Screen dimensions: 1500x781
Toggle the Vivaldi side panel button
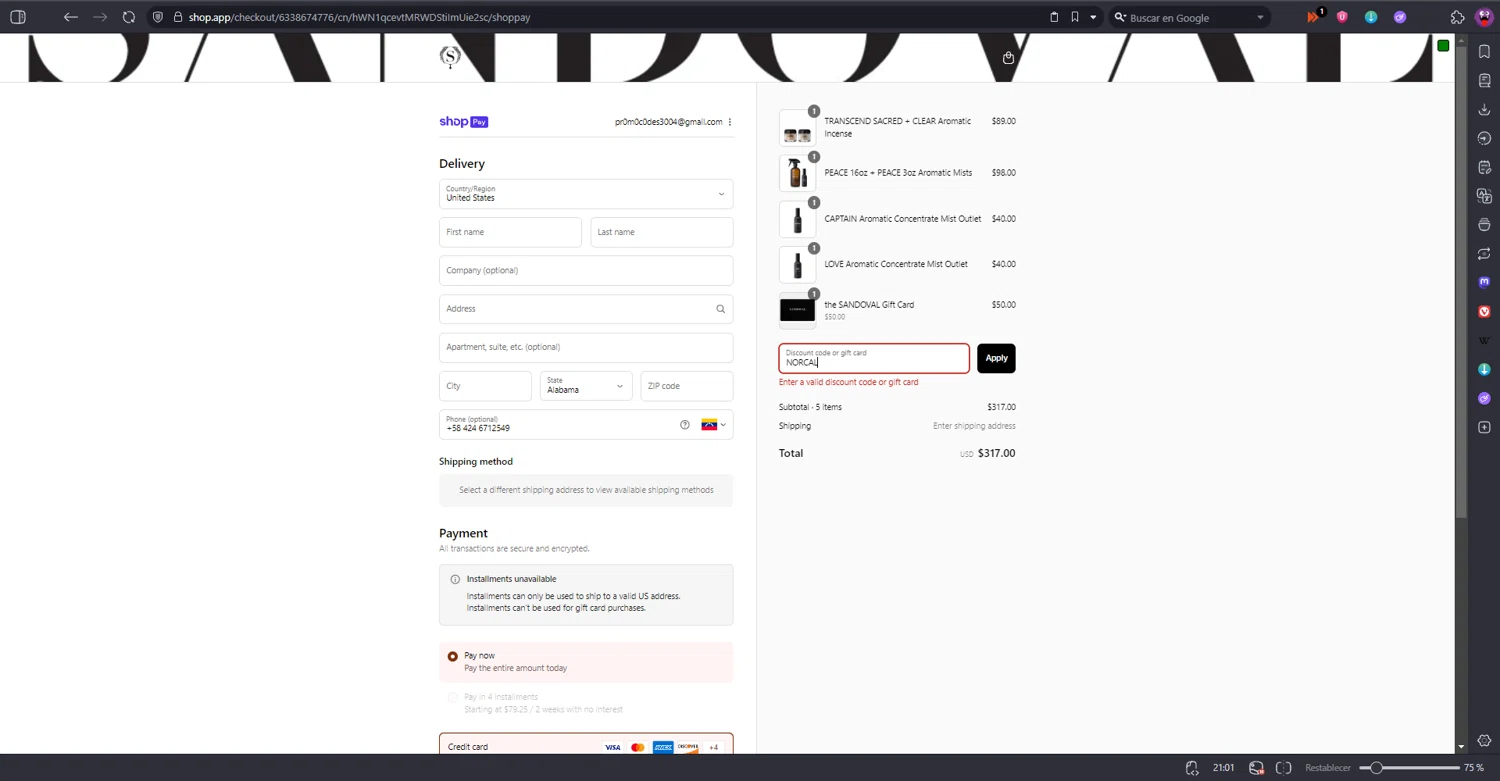click(x=17, y=17)
